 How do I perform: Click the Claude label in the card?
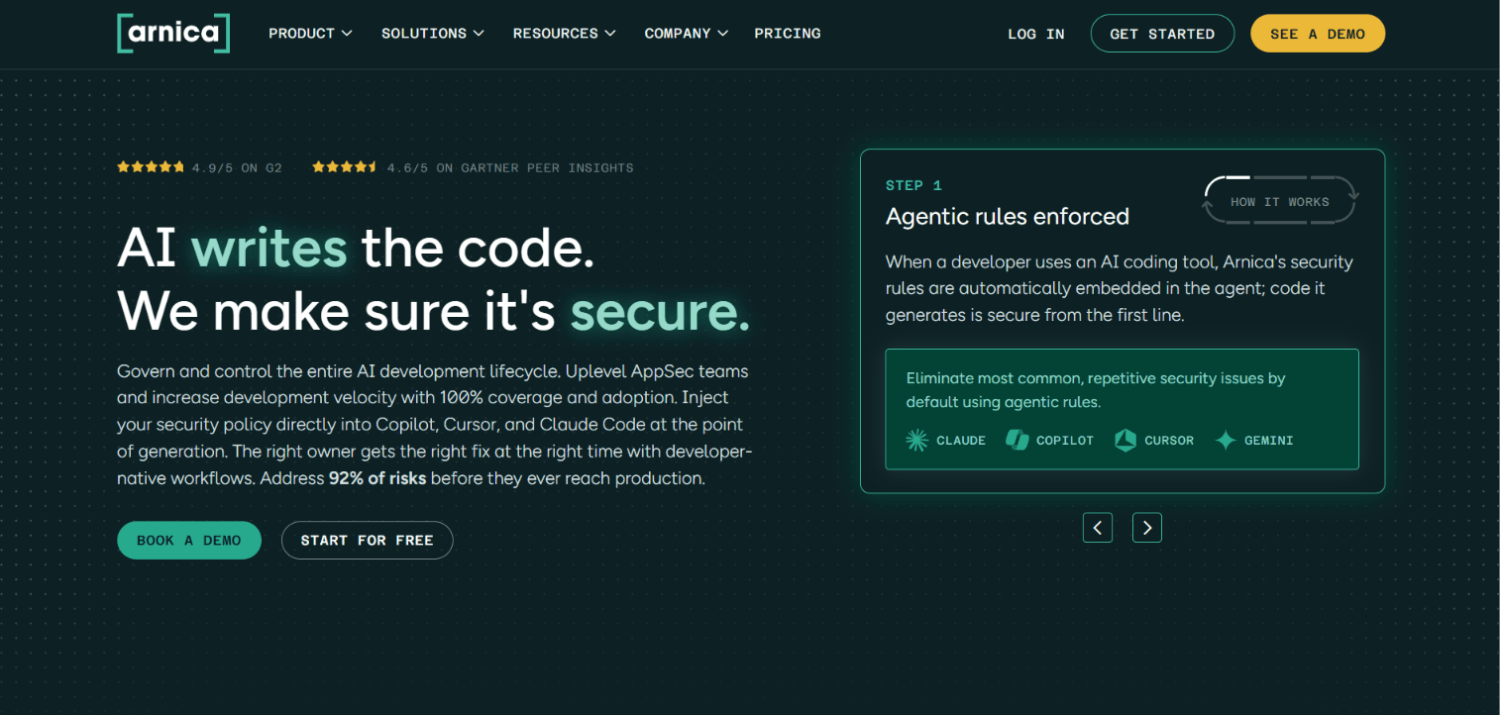point(961,440)
